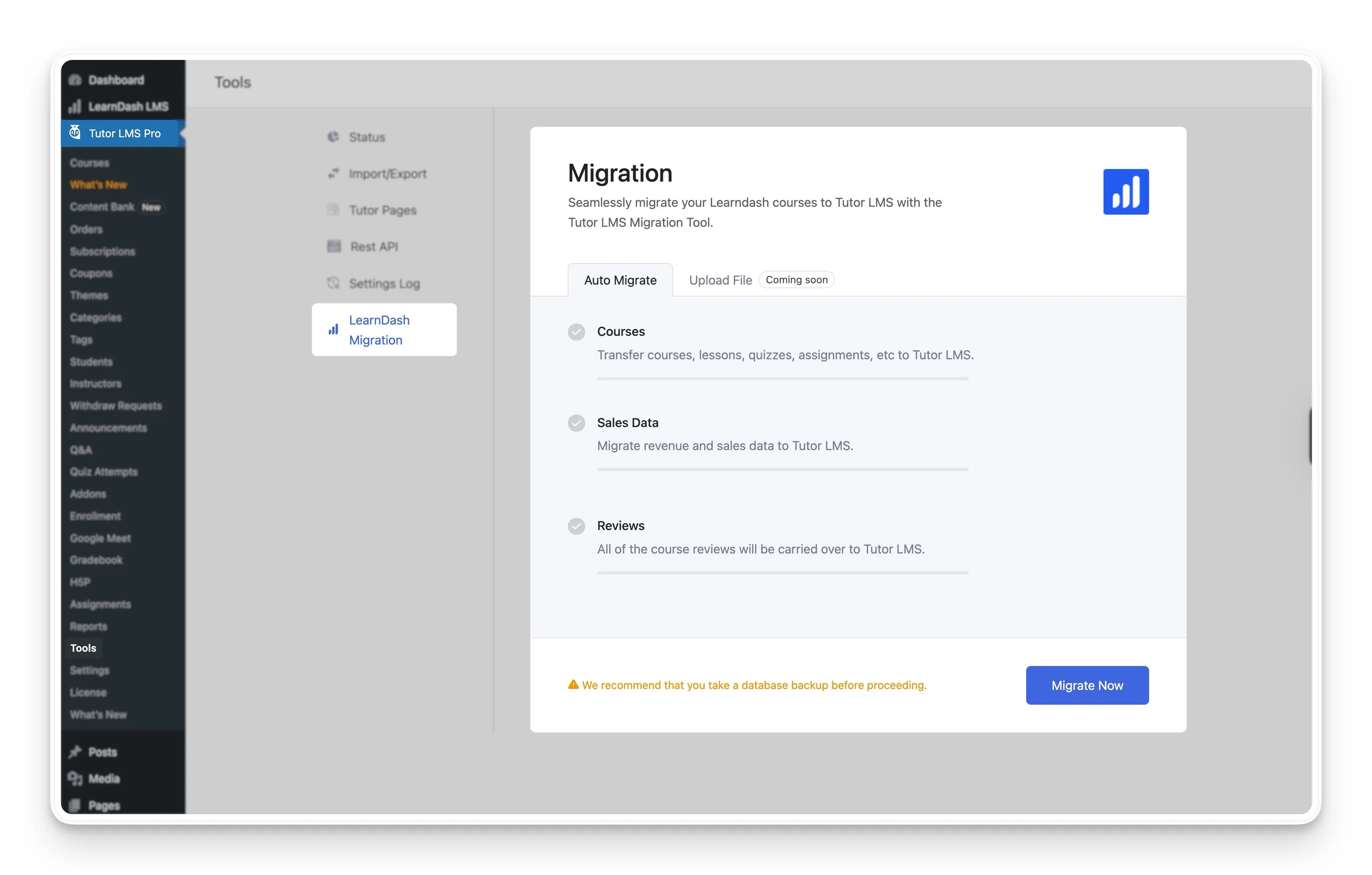Open H5P in the sidebar
The width and height of the screenshot is (1372, 875).
tap(80, 582)
